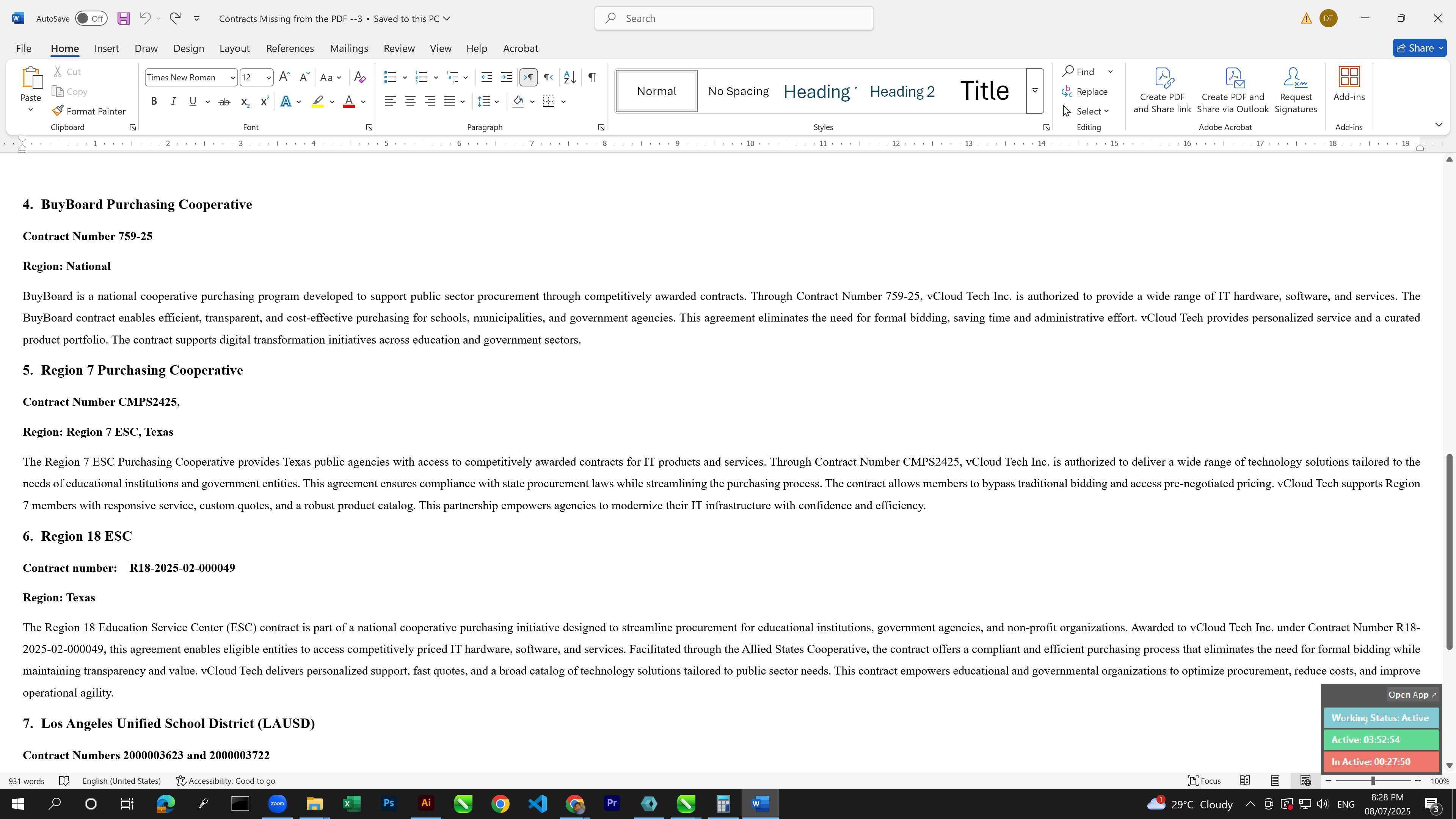Switch to Read Mode view icon
Image resolution: width=1456 pixels, height=819 pixels.
click(x=1244, y=781)
